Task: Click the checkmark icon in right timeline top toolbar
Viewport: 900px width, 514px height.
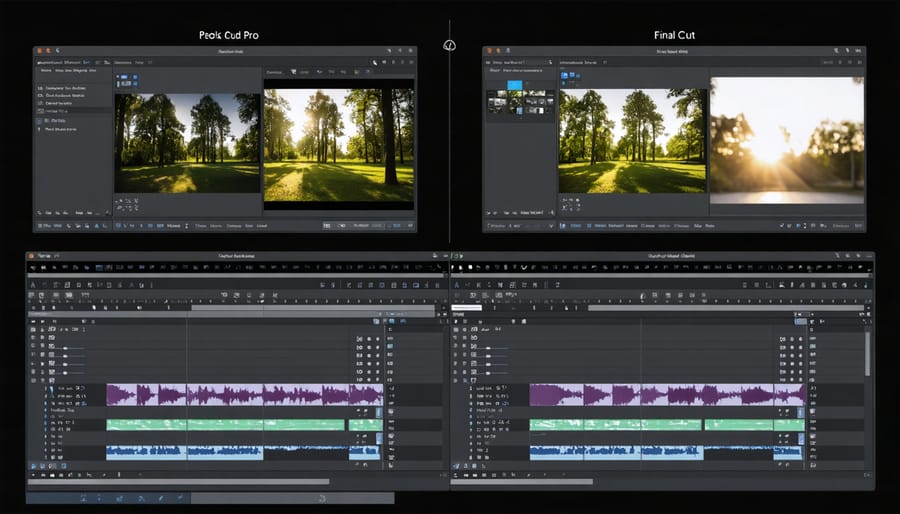Action: 524,267
